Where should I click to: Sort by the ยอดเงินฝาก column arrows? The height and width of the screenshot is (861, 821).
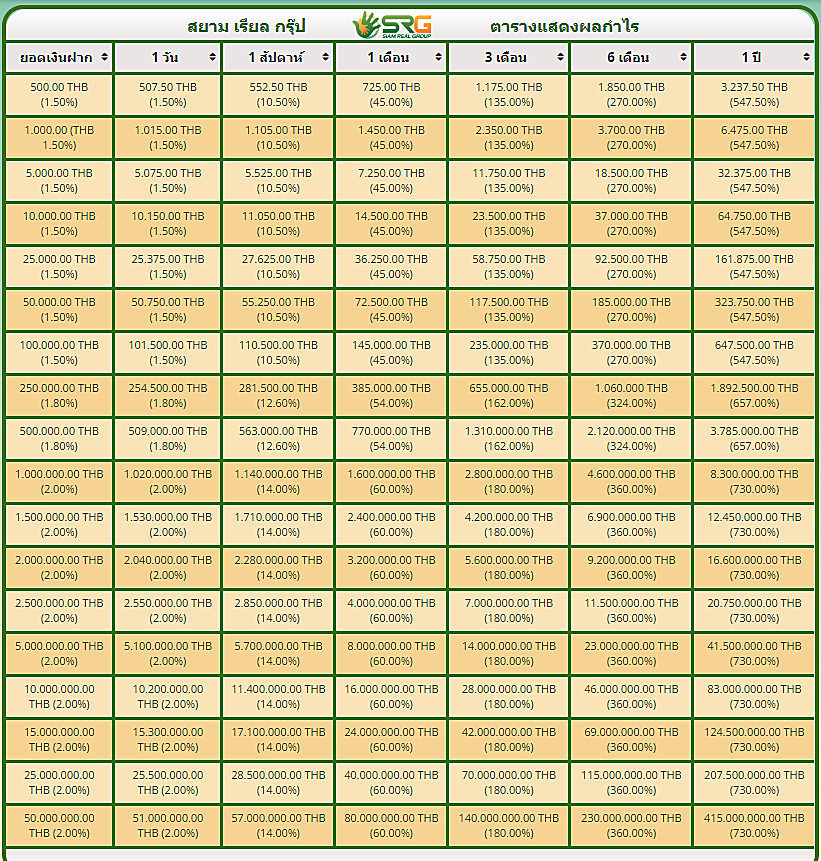(104, 57)
